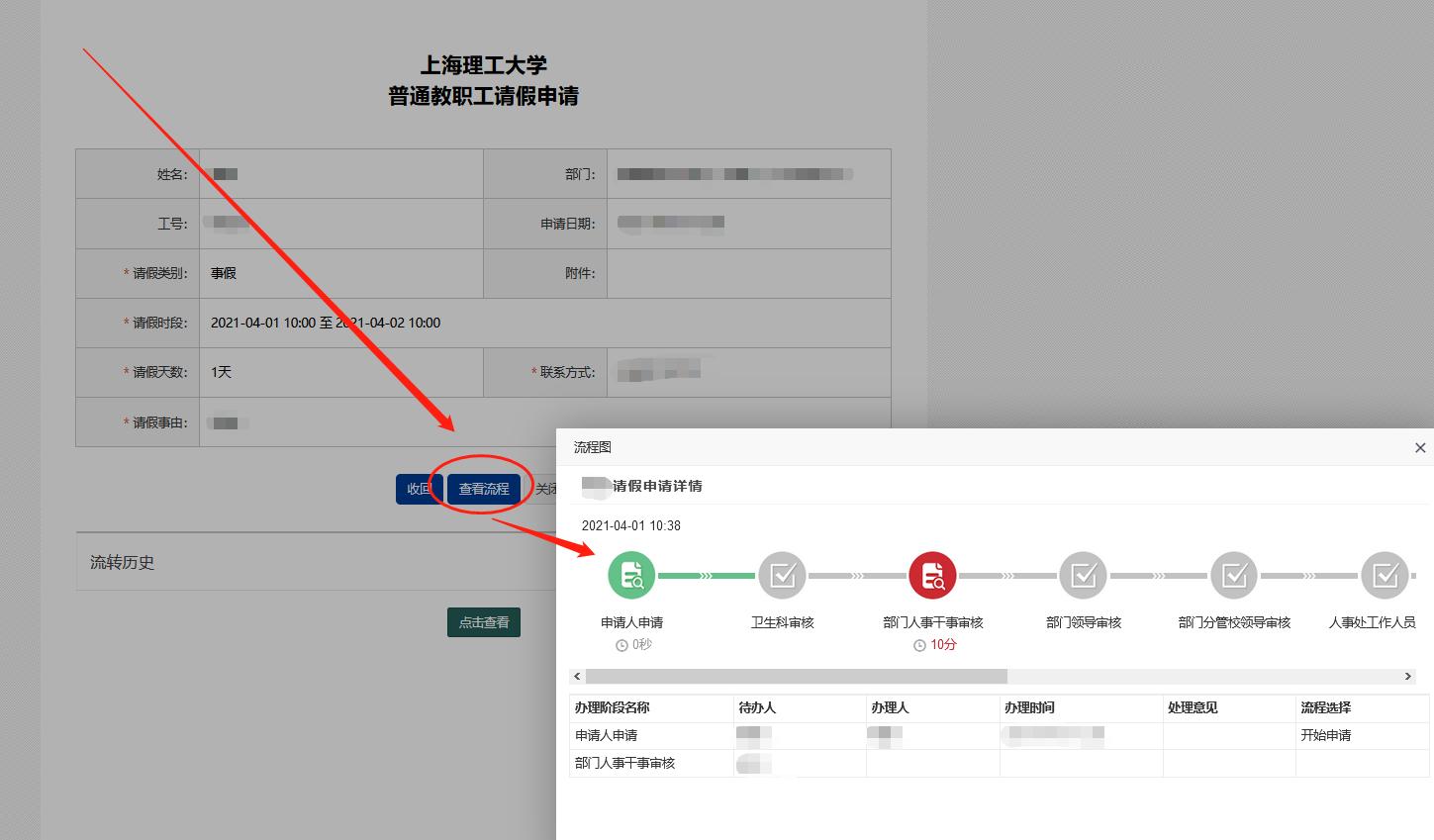Close the 流程图 dialog
This screenshot has width=1434, height=840.
click(1420, 447)
